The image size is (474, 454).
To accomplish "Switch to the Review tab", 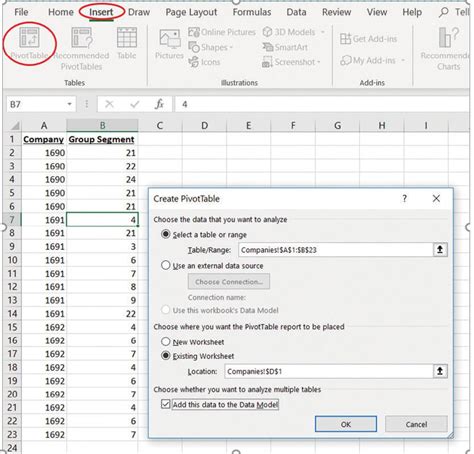I will [x=336, y=12].
